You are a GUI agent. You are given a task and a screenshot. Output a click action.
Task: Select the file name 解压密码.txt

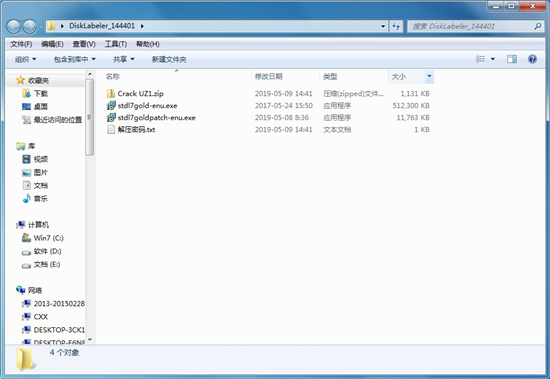(136, 129)
